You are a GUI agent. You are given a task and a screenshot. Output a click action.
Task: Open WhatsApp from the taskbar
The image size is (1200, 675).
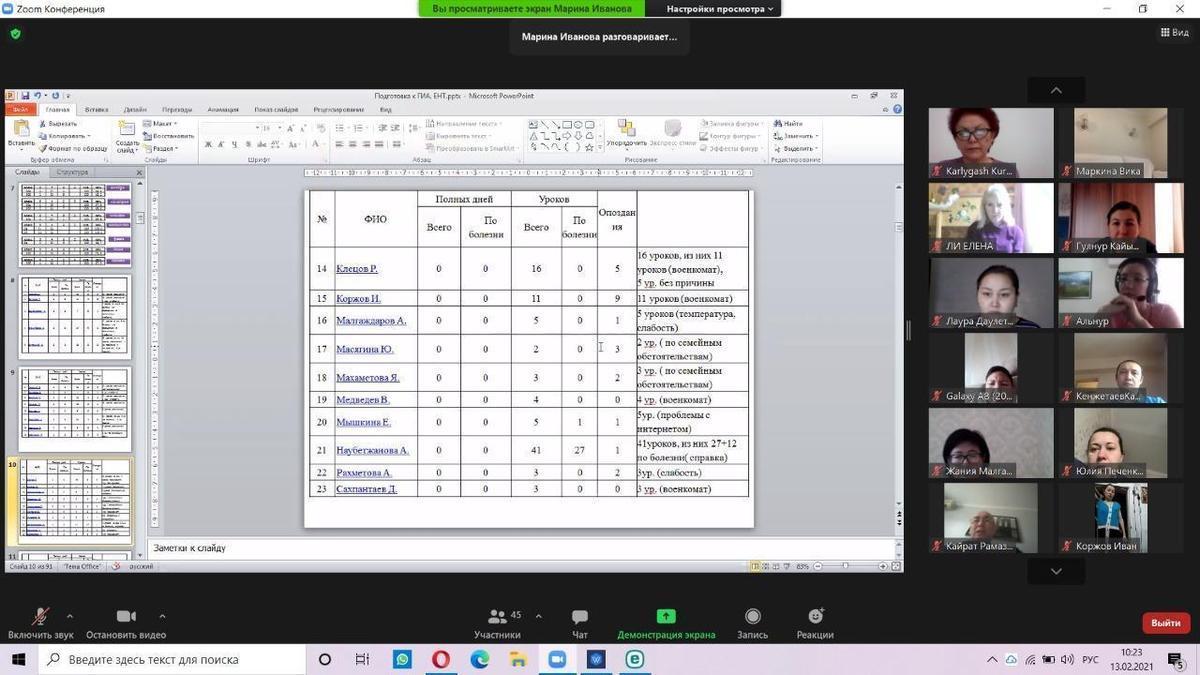pyautogui.click(x=402, y=659)
